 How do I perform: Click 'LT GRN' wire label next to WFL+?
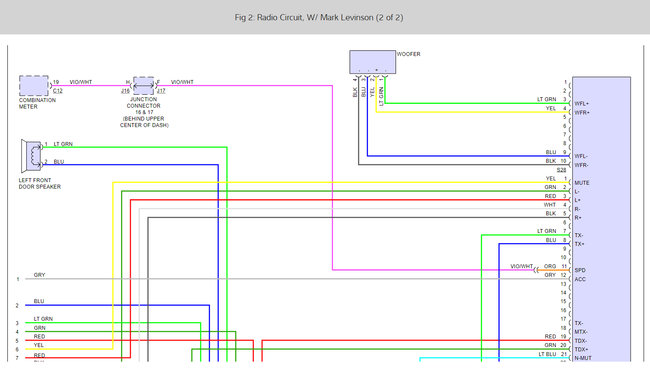tap(546, 99)
